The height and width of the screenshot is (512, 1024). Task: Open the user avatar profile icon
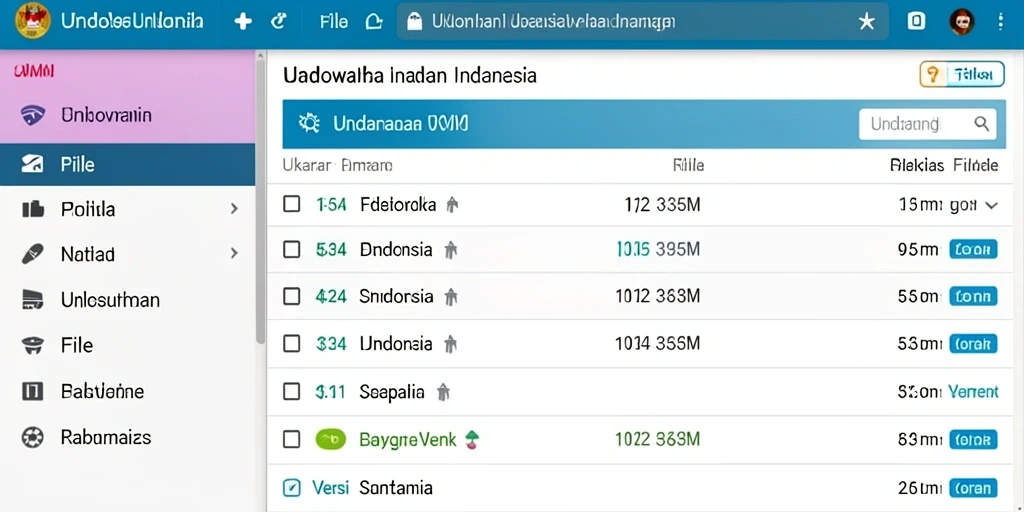(x=961, y=22)
